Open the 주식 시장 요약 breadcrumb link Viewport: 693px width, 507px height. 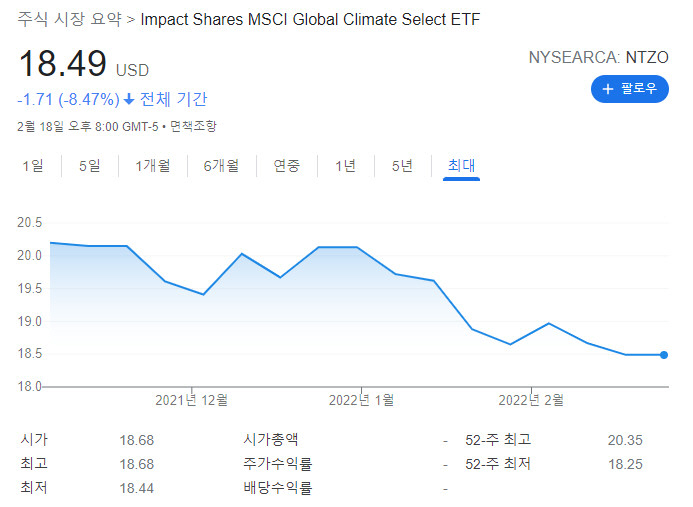coord(69,20)
